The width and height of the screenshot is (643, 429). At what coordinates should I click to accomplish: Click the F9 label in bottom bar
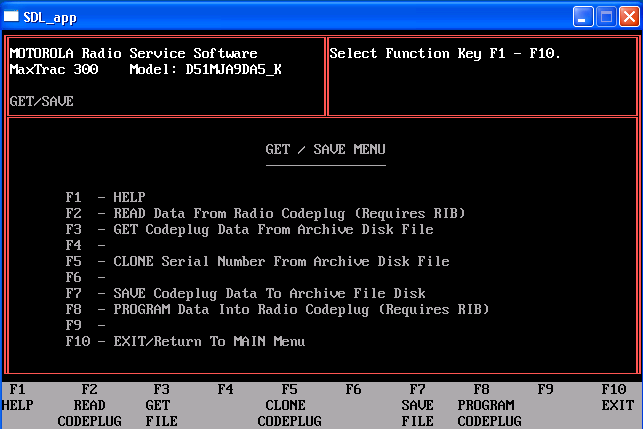[545, 389]
